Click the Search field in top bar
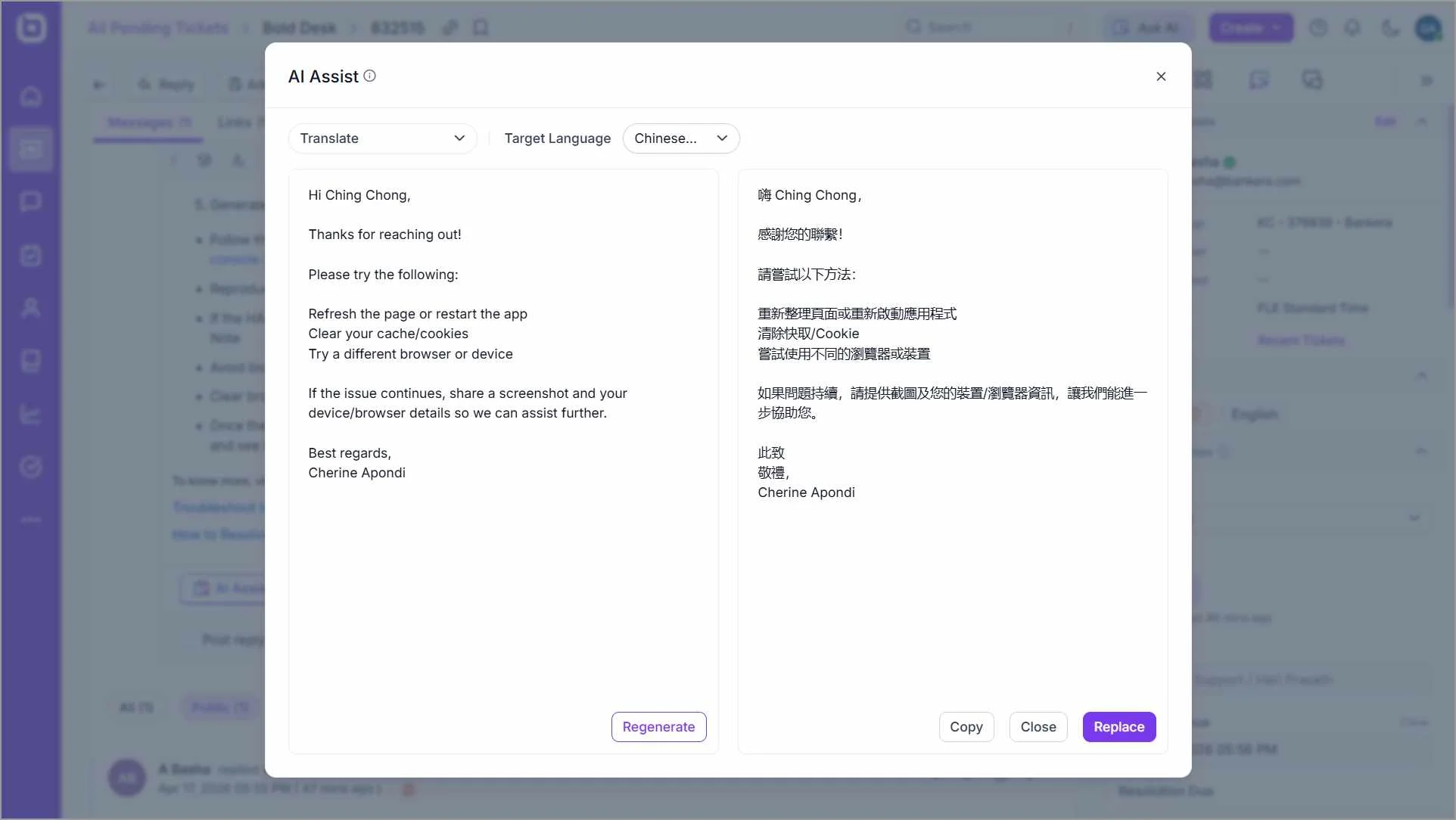Viewport: 1456px width, 820px height. [x=991, y=27]
